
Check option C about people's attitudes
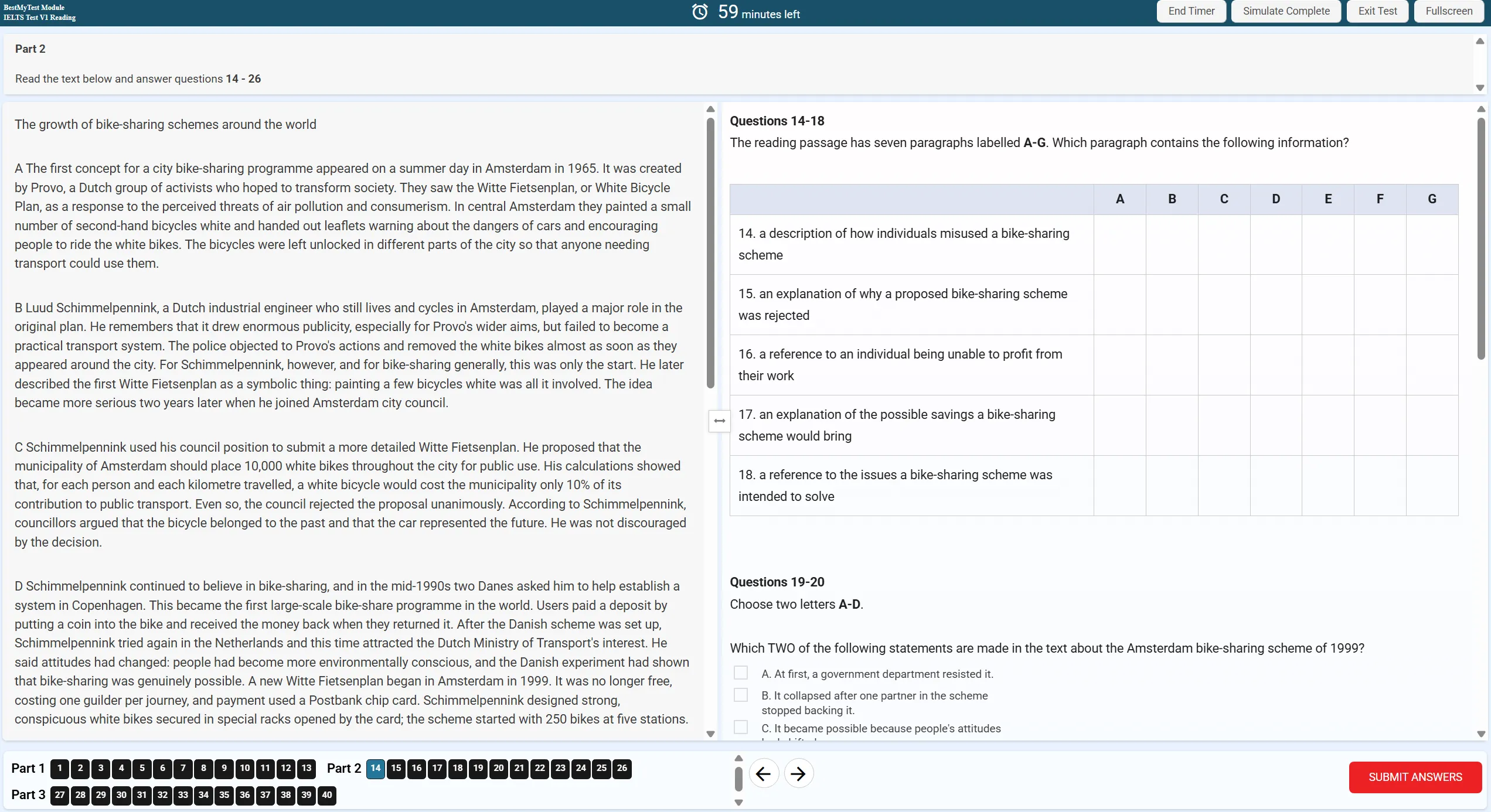pos(741,727)
